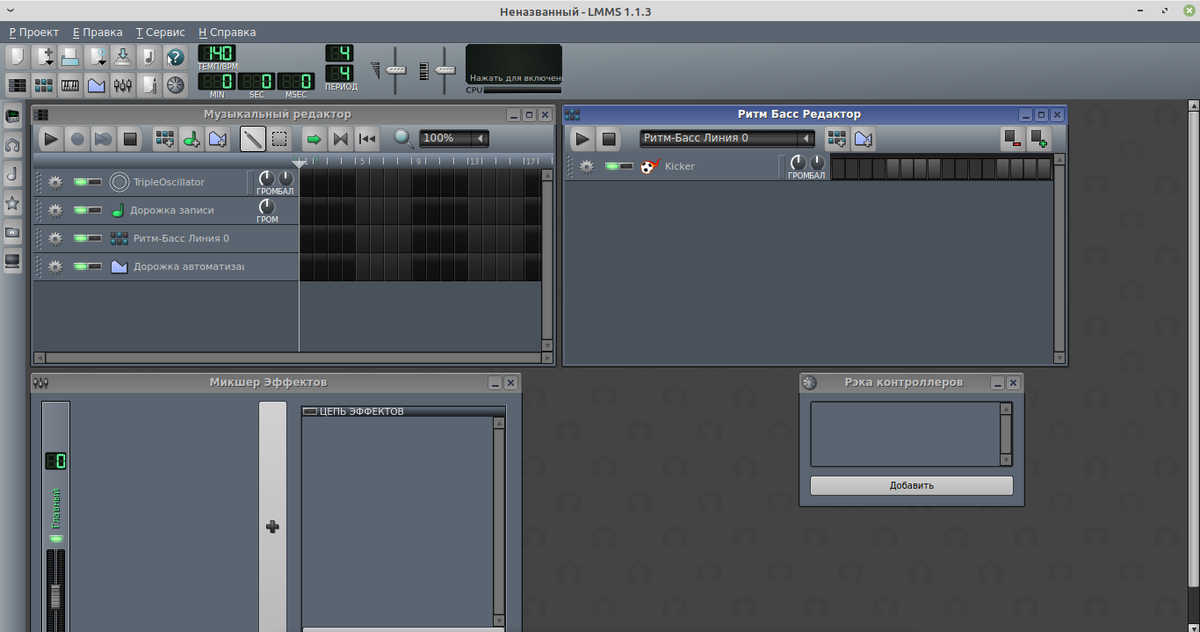
Task: Enable the effects chain checkbox
Action: (309, 411)
